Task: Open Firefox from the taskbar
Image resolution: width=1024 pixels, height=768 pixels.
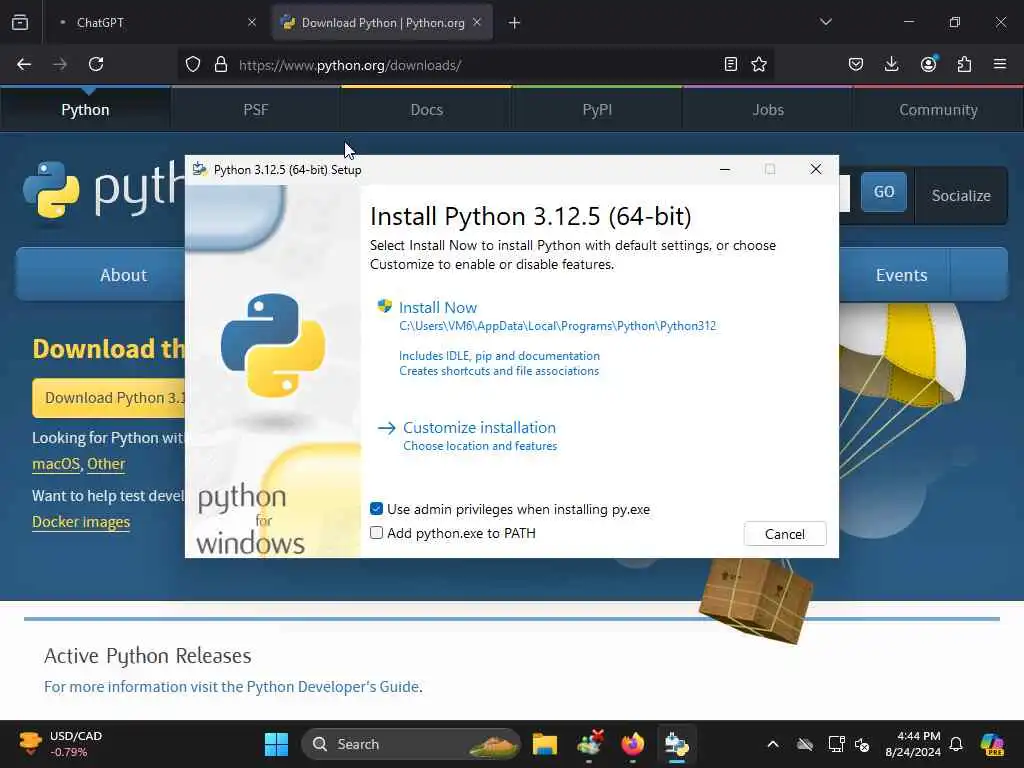Action: coord(633,744)
